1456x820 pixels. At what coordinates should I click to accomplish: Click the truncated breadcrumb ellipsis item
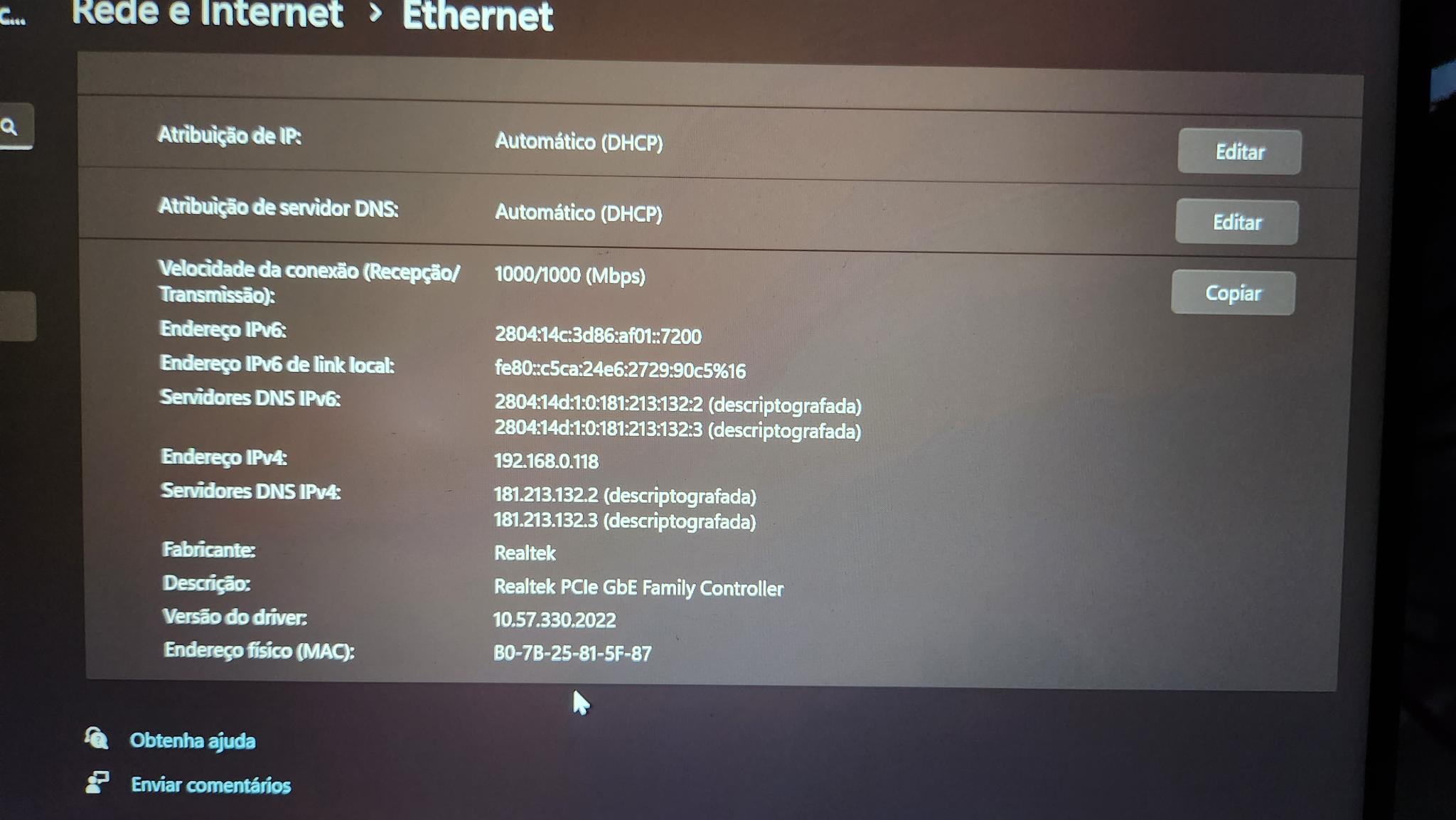click(x=13, y=17)
